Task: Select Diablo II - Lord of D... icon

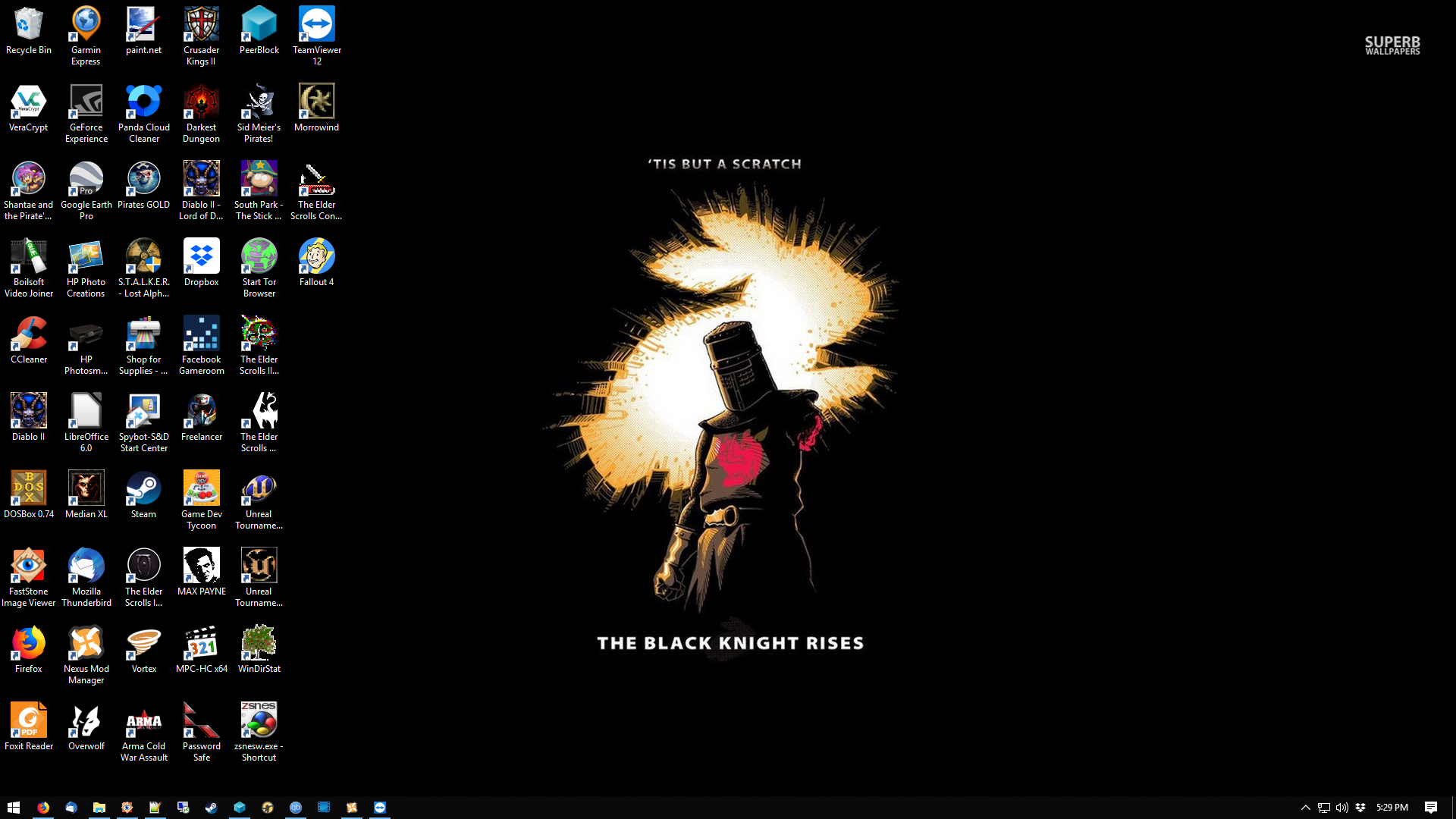Action: tap(202, 191)
